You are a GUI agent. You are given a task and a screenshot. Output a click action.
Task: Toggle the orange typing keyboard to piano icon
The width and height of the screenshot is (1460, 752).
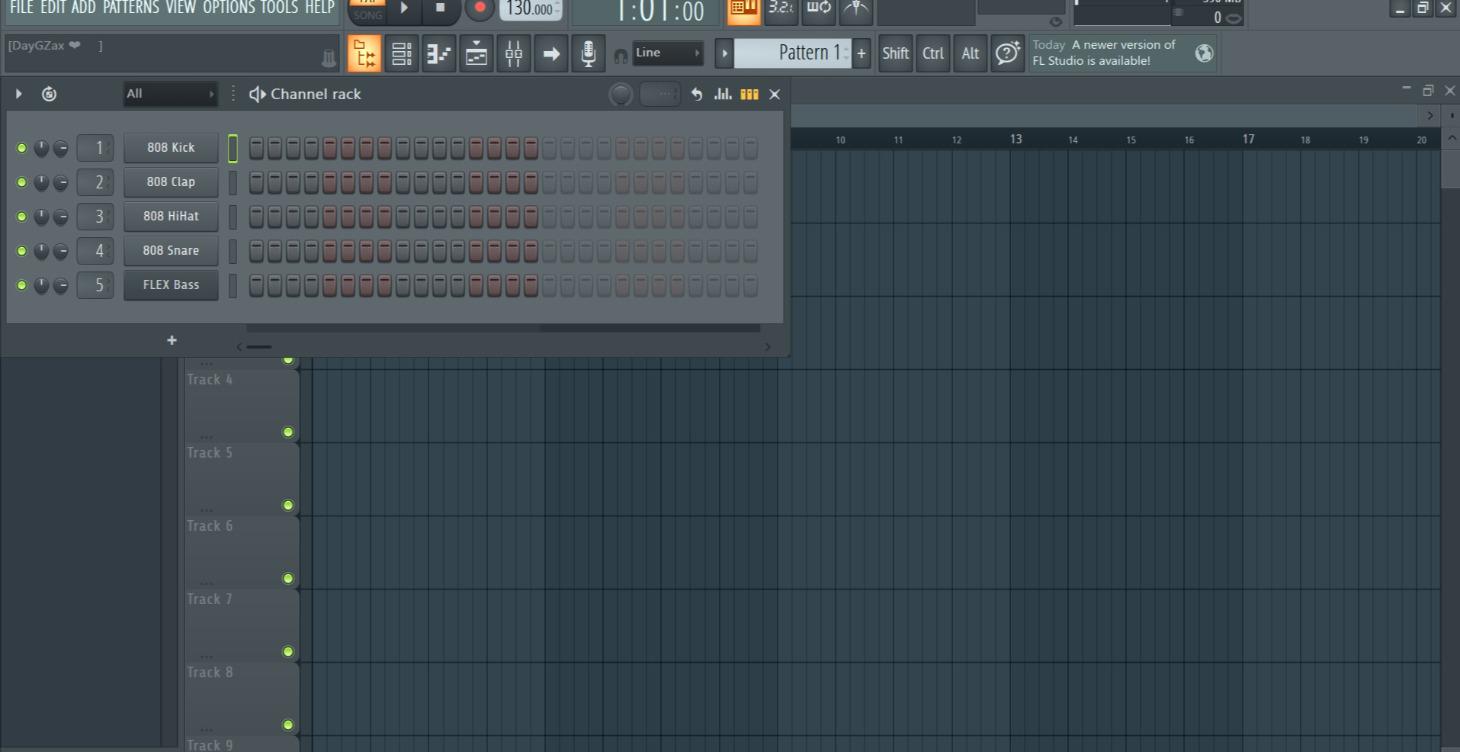[743, 10]
